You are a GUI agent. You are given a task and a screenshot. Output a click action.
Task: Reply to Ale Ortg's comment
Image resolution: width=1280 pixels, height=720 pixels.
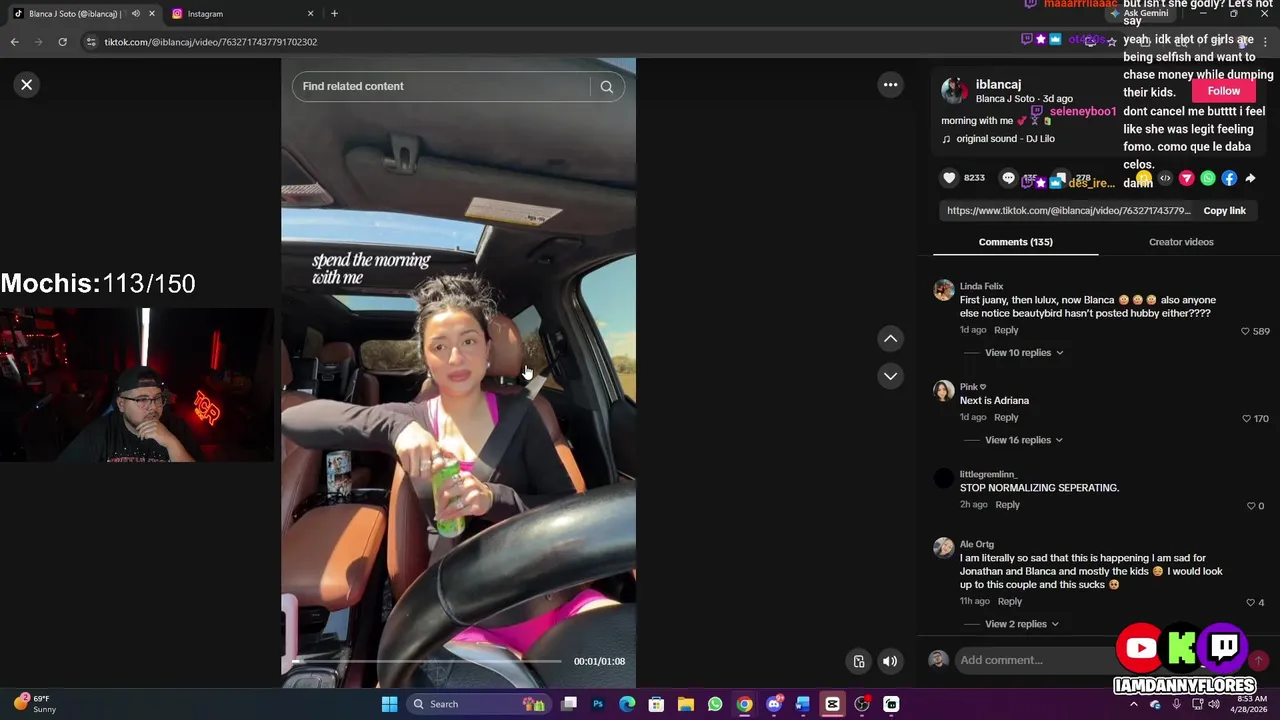pyautogui.click(x=1010, y=602)
